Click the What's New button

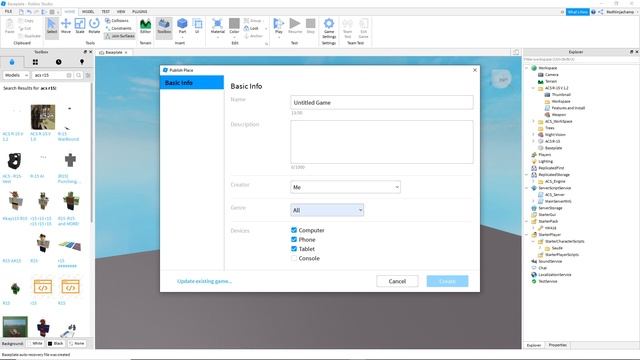[578, 12]
